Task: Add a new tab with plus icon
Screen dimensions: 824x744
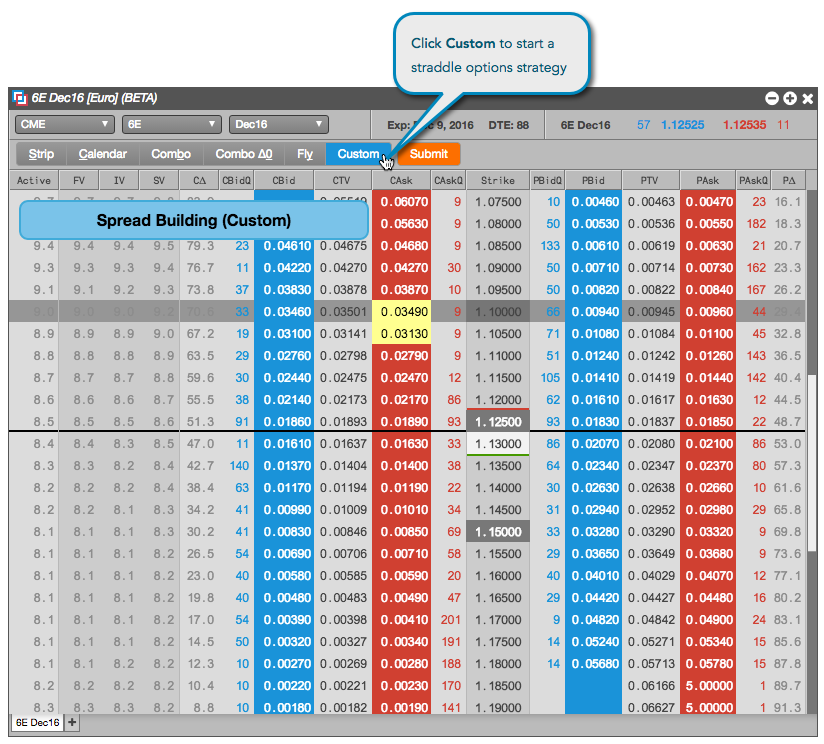Action: 72,722
